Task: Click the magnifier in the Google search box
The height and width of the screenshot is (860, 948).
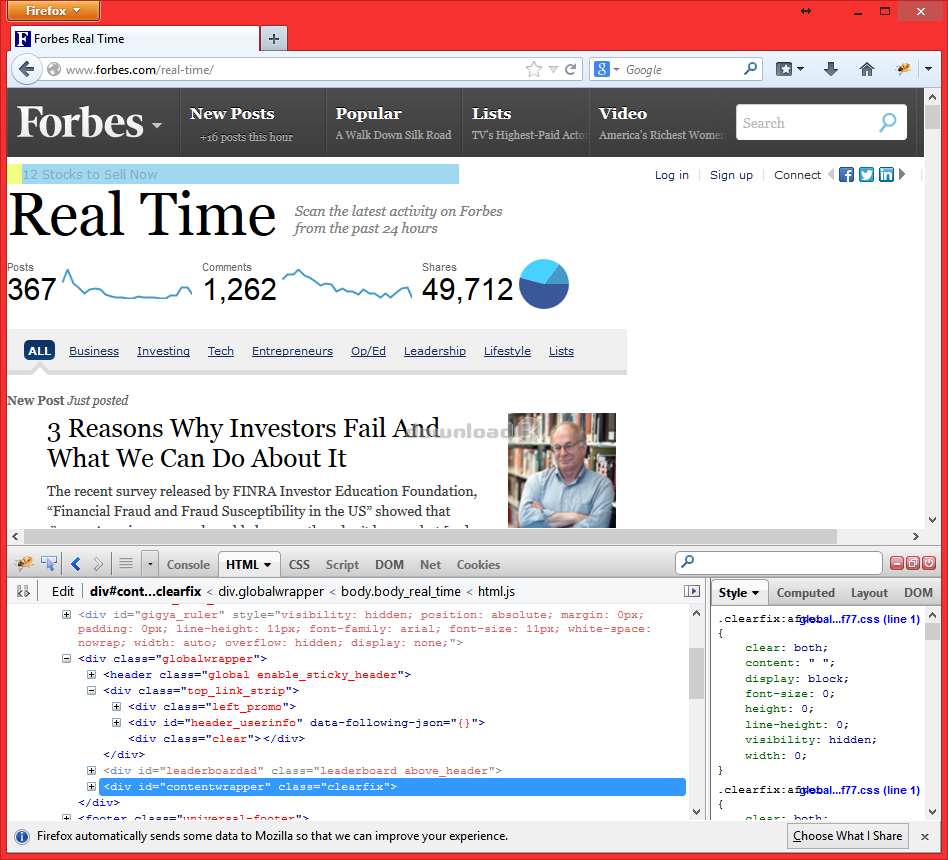Action: pyautogui.click(x=750, y=69)
